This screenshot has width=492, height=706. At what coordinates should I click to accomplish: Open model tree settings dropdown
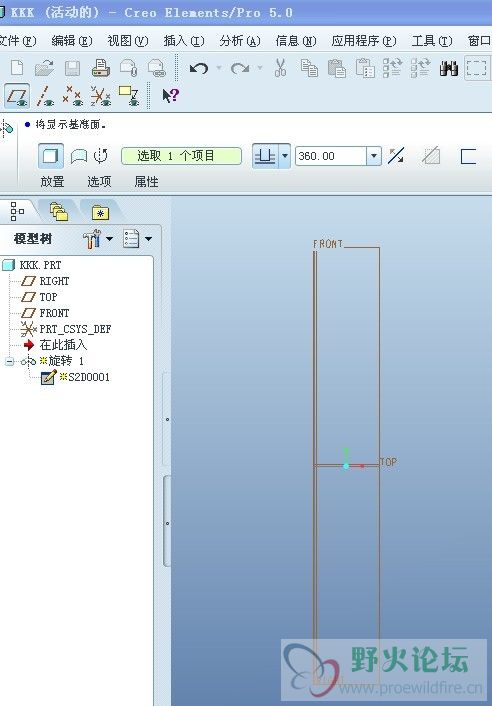point(98,239)
